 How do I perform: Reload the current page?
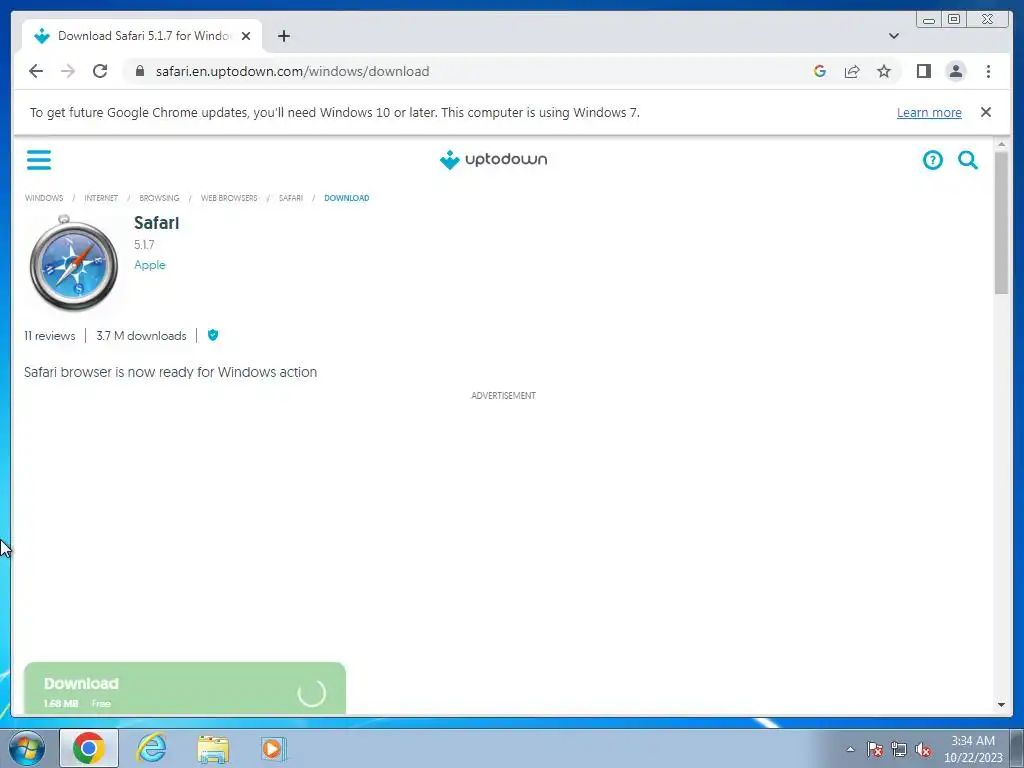pyautogui.click(x=100, y=71)
